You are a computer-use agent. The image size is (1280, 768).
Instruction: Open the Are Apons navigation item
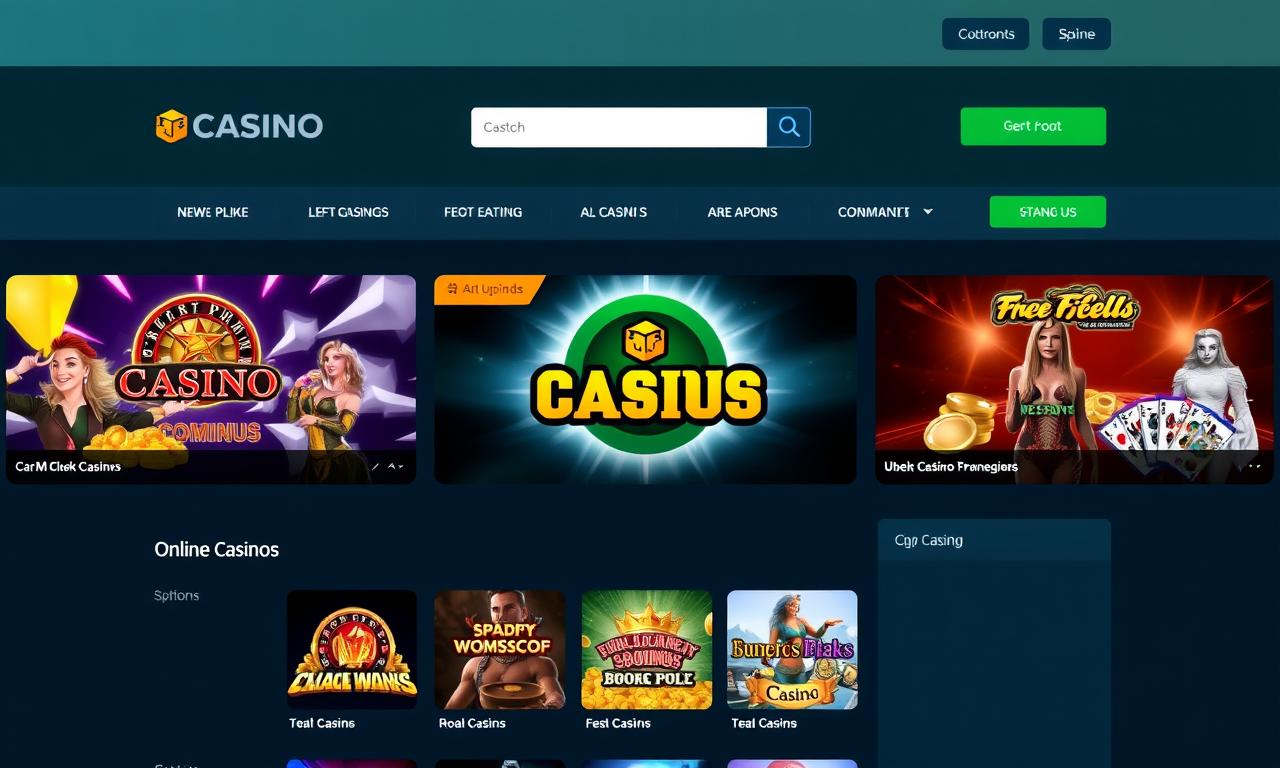742,212
